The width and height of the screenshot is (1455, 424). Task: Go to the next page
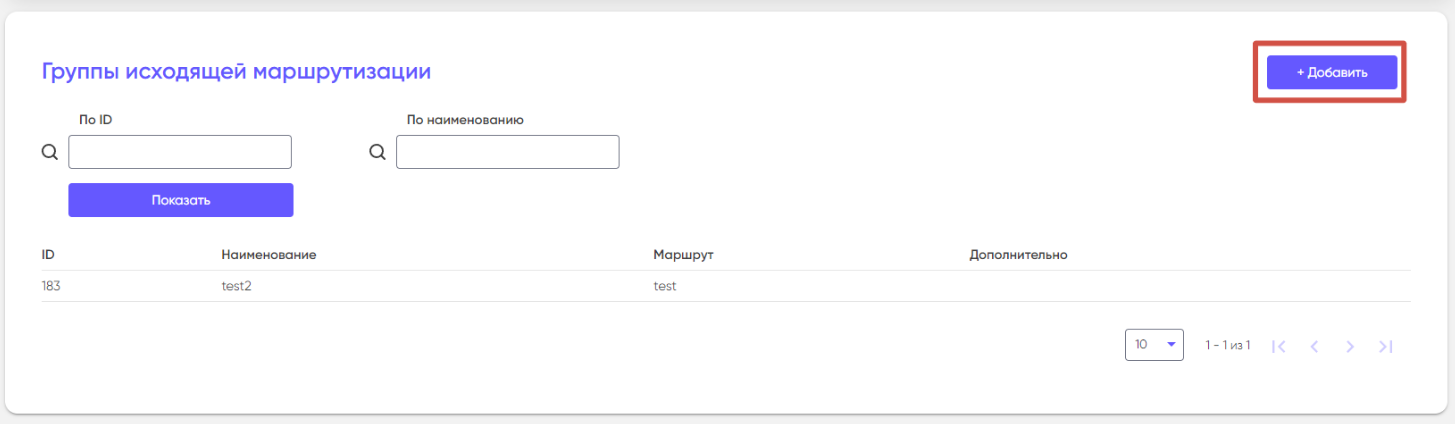tap(1350, 346)
